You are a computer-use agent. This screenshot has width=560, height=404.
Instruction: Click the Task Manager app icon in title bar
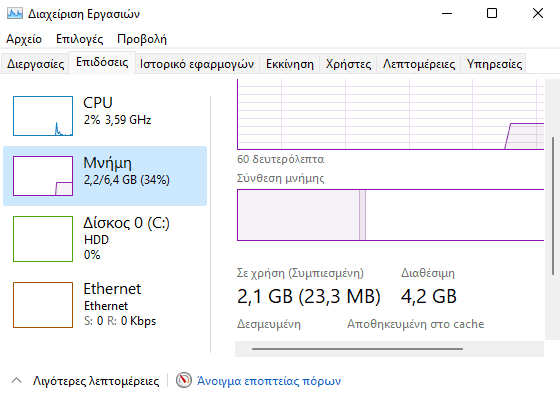pyautogui.click(x=15, y=14)
